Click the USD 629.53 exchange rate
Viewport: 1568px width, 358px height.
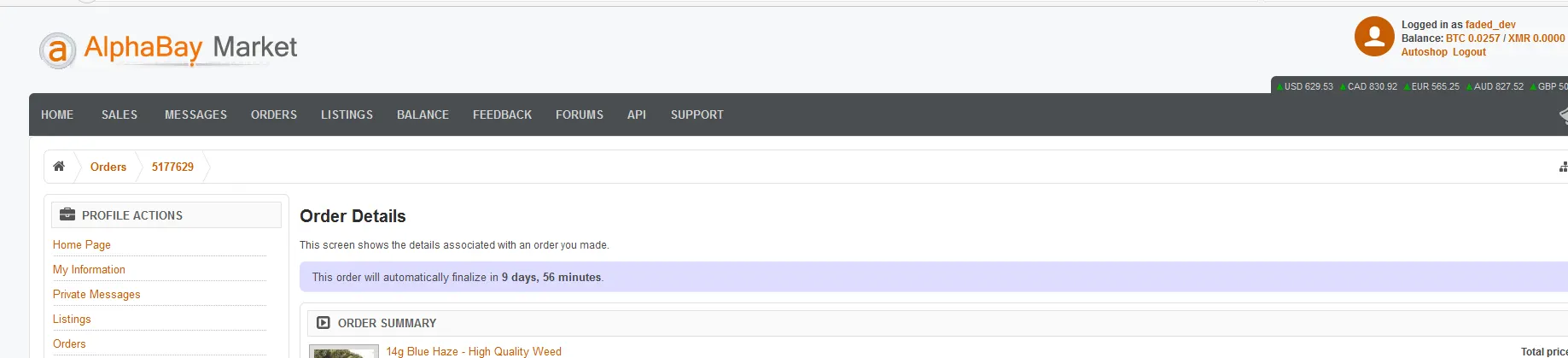coord(1305,86)
